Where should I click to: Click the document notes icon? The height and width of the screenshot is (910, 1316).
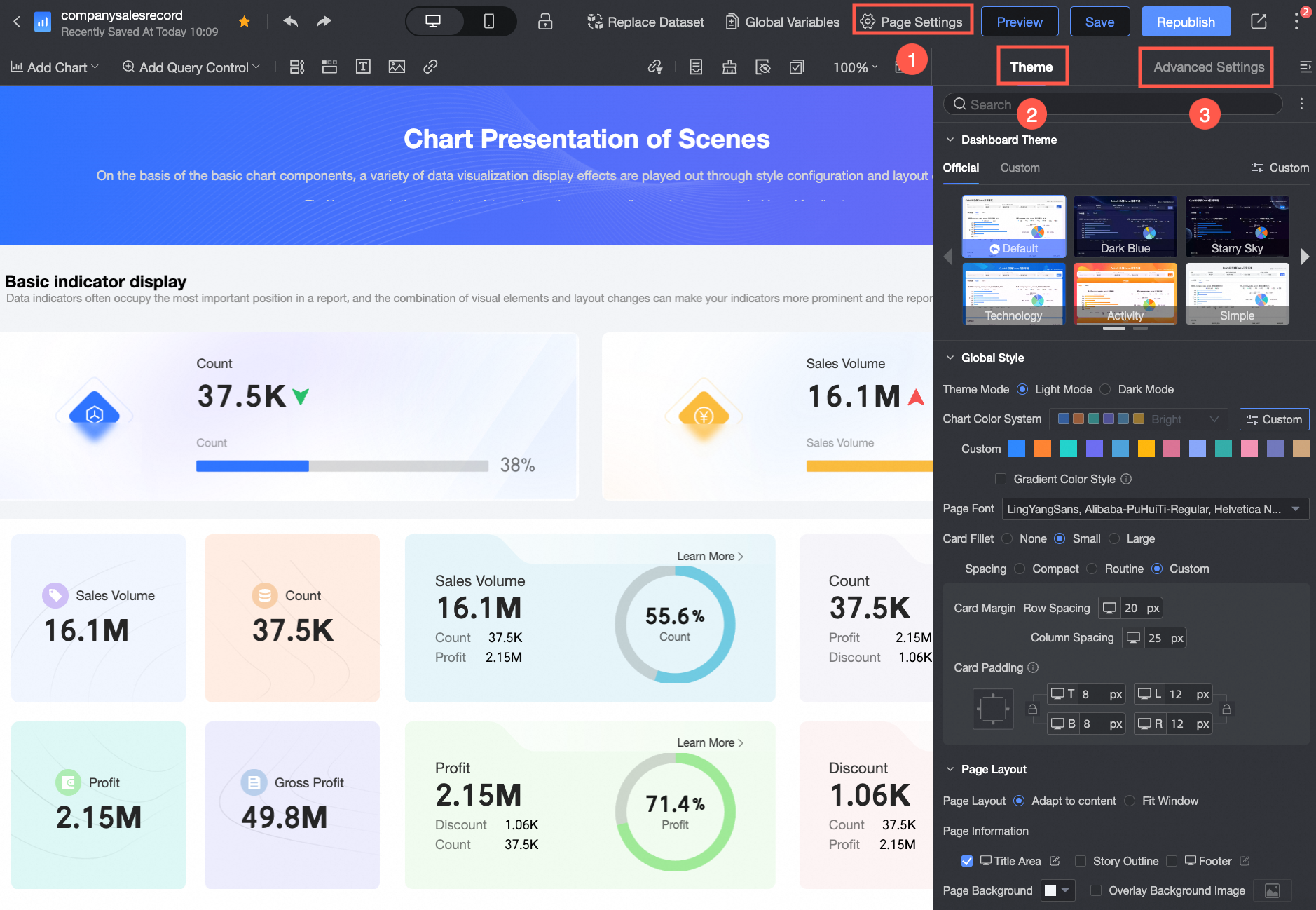(x=696, y=67)
